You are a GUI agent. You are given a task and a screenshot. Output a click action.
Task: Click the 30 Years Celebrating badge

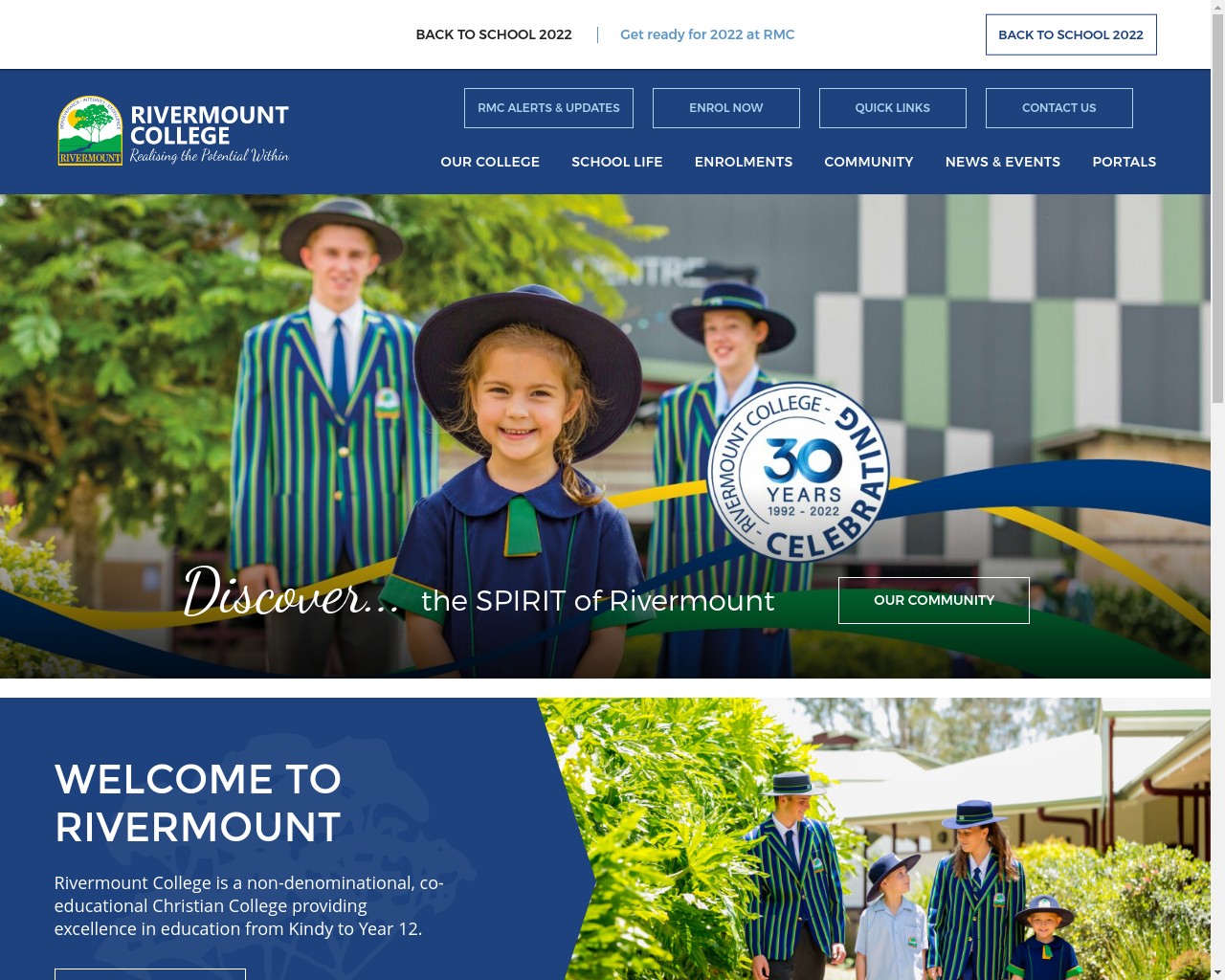(x=797, y=473)
